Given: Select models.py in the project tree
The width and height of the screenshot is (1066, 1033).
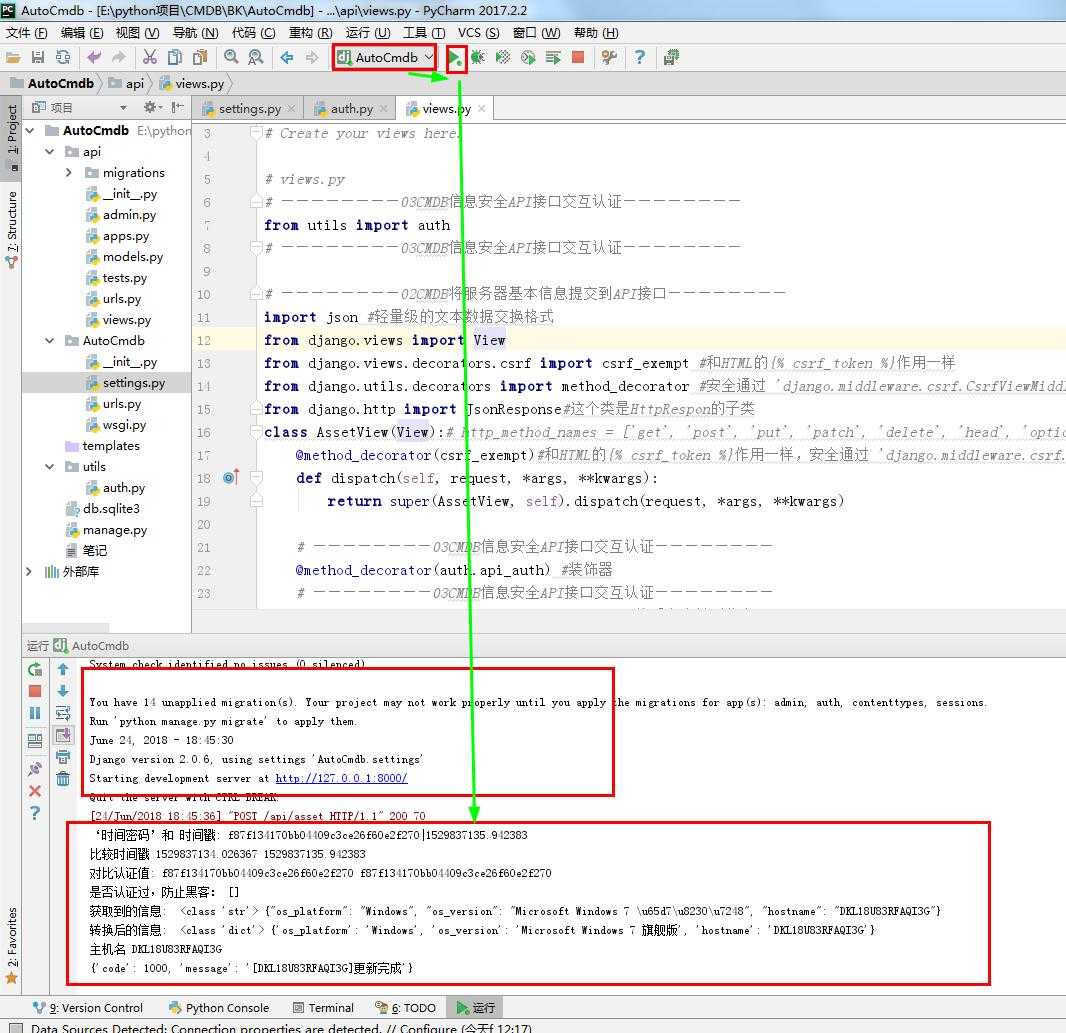Looking at the screenshot, I should click(x=125, y=256).
